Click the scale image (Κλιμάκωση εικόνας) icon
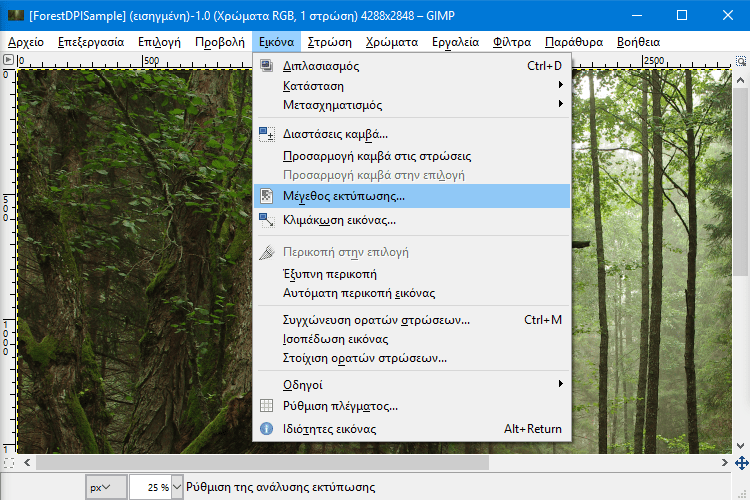750x500 pixels. coord(266,220)
